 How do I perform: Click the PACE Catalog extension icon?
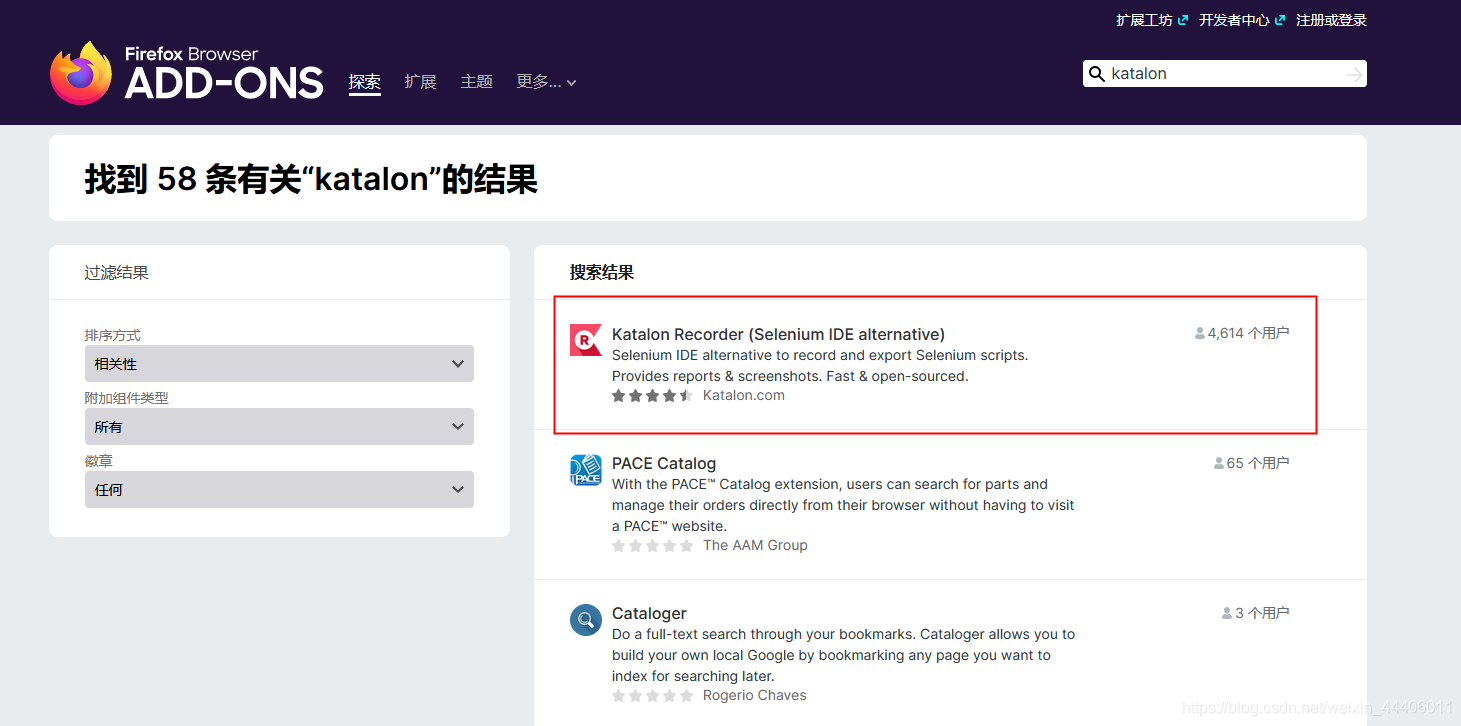[585, 470]
